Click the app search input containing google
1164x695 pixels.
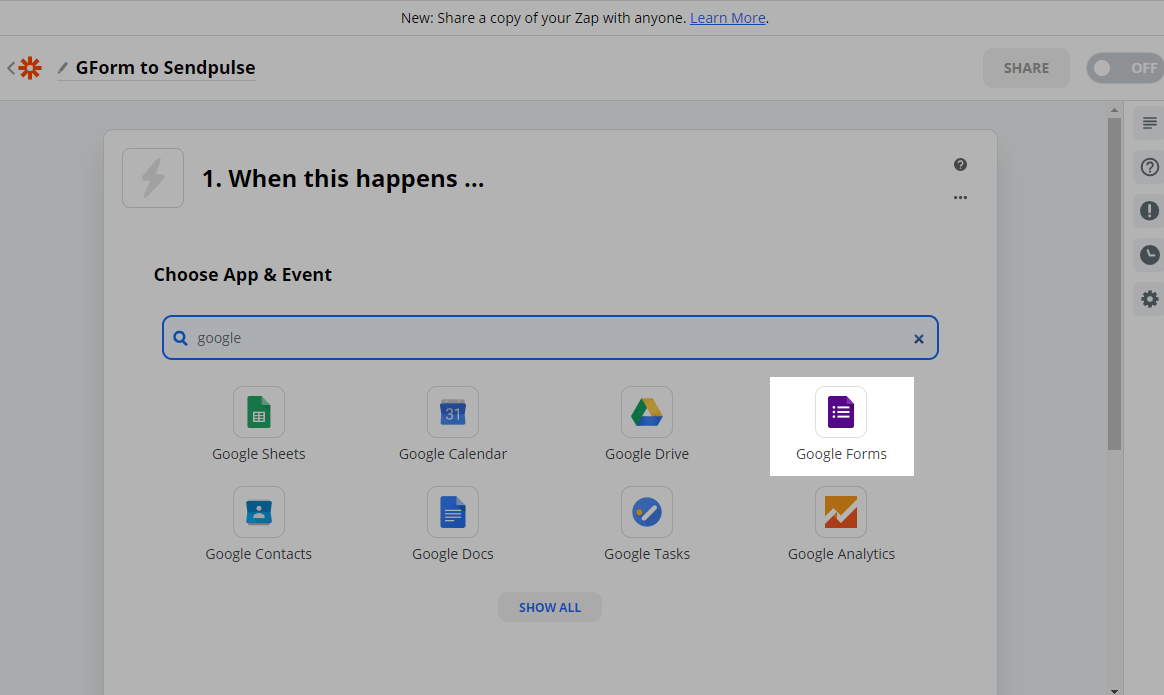(x=540, y=338)
